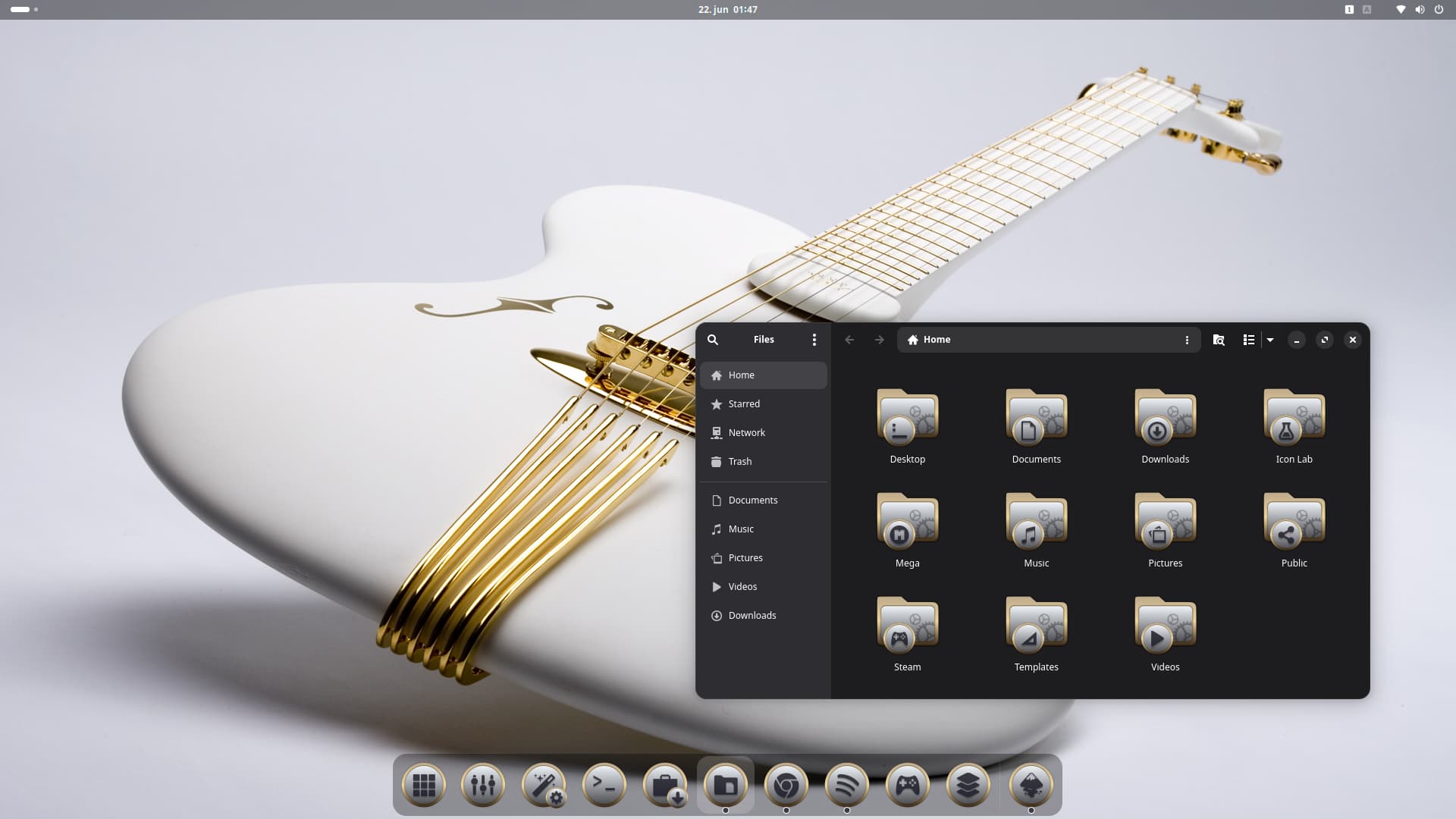Click the search everywhere folder icon
The height and width of the screenshot is (819, 1456).
pos(1219,340)
